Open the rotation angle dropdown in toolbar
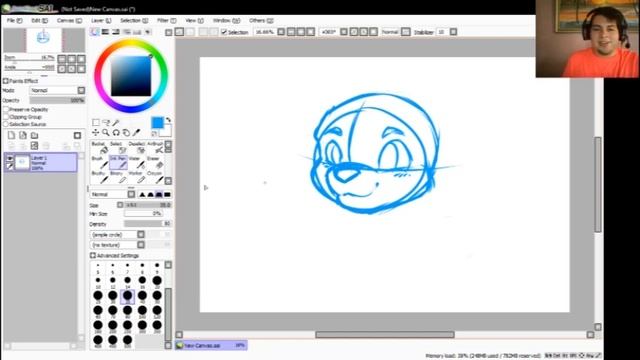Image resolution: width=640 pixels, height=360 pixels. click(344, 32)
